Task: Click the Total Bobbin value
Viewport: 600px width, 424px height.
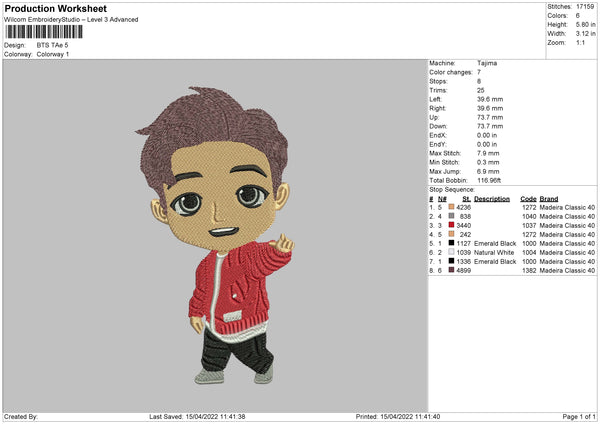Action: click(489, 180)
